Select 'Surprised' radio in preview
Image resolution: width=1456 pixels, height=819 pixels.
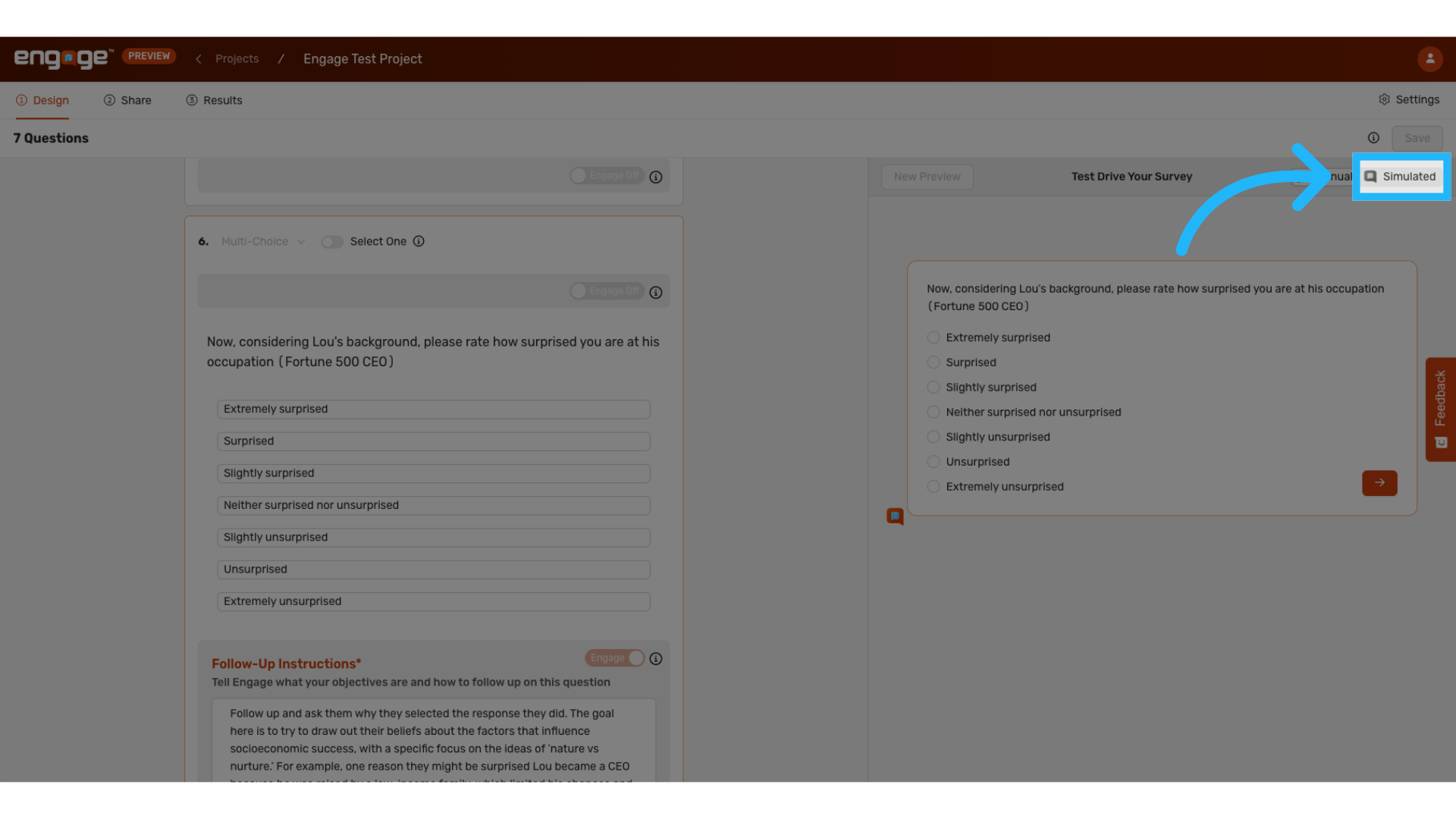click(934, 362)
